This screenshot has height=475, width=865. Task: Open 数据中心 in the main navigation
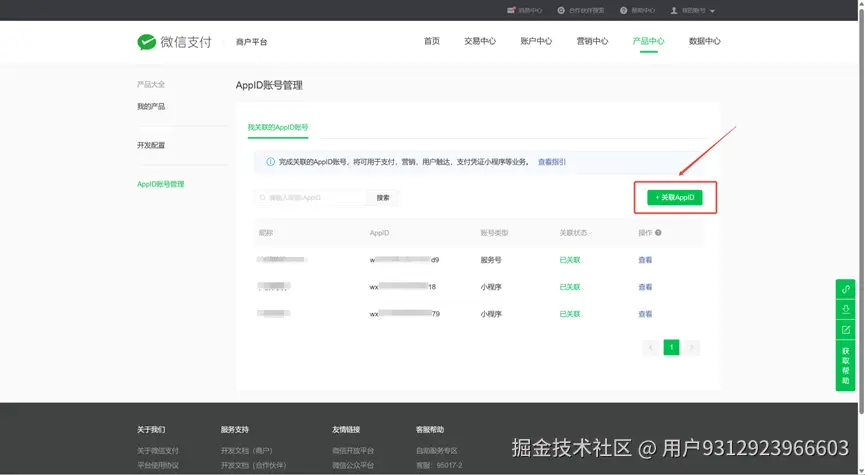704,41
